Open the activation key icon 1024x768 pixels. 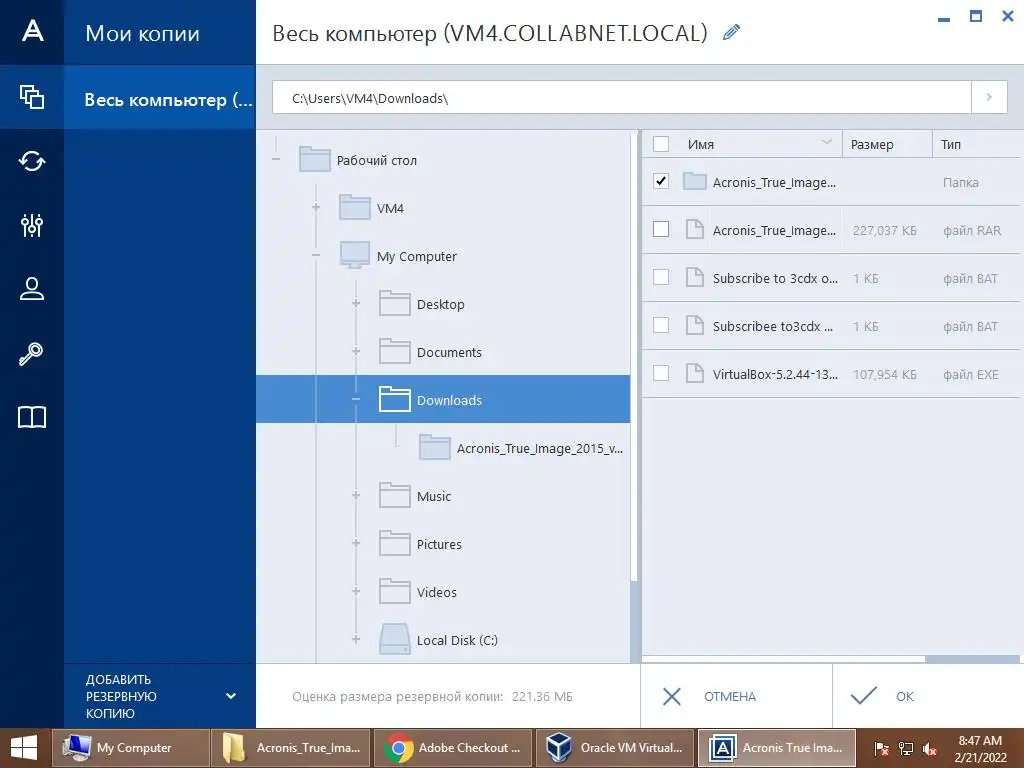coord(31,353)
